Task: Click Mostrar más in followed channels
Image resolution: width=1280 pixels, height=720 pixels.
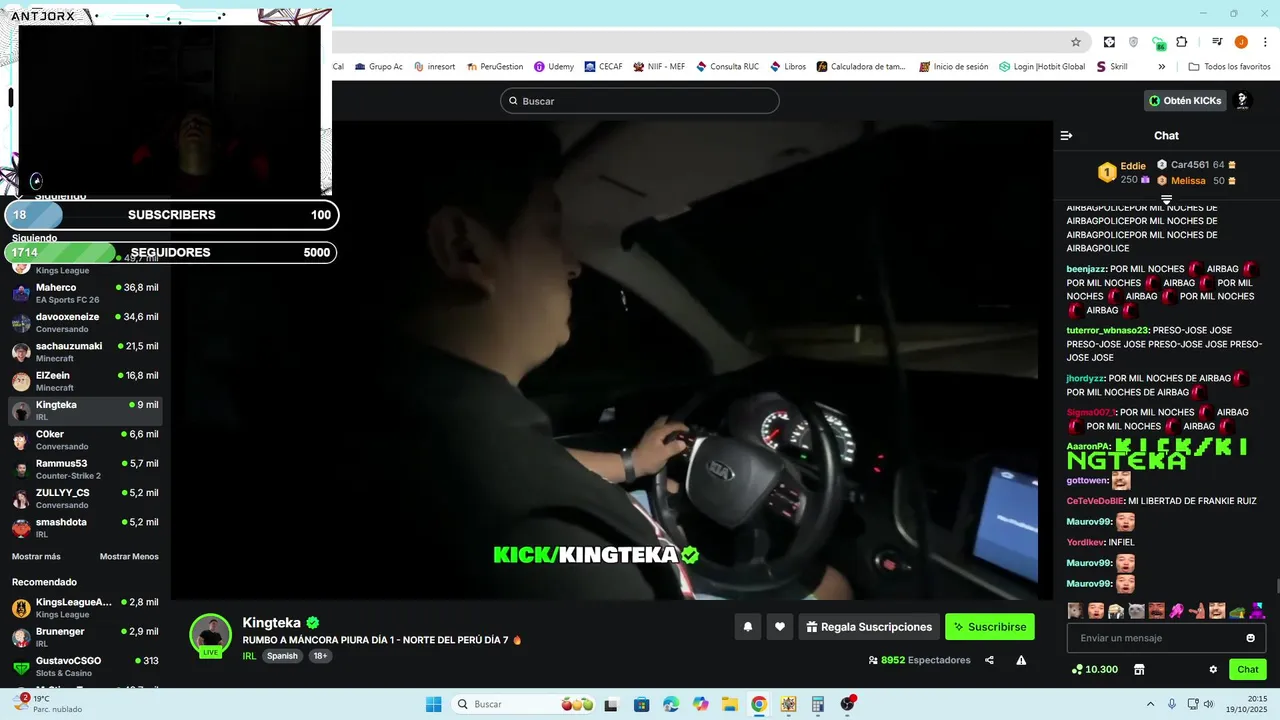Action: [x=36, y=557]
